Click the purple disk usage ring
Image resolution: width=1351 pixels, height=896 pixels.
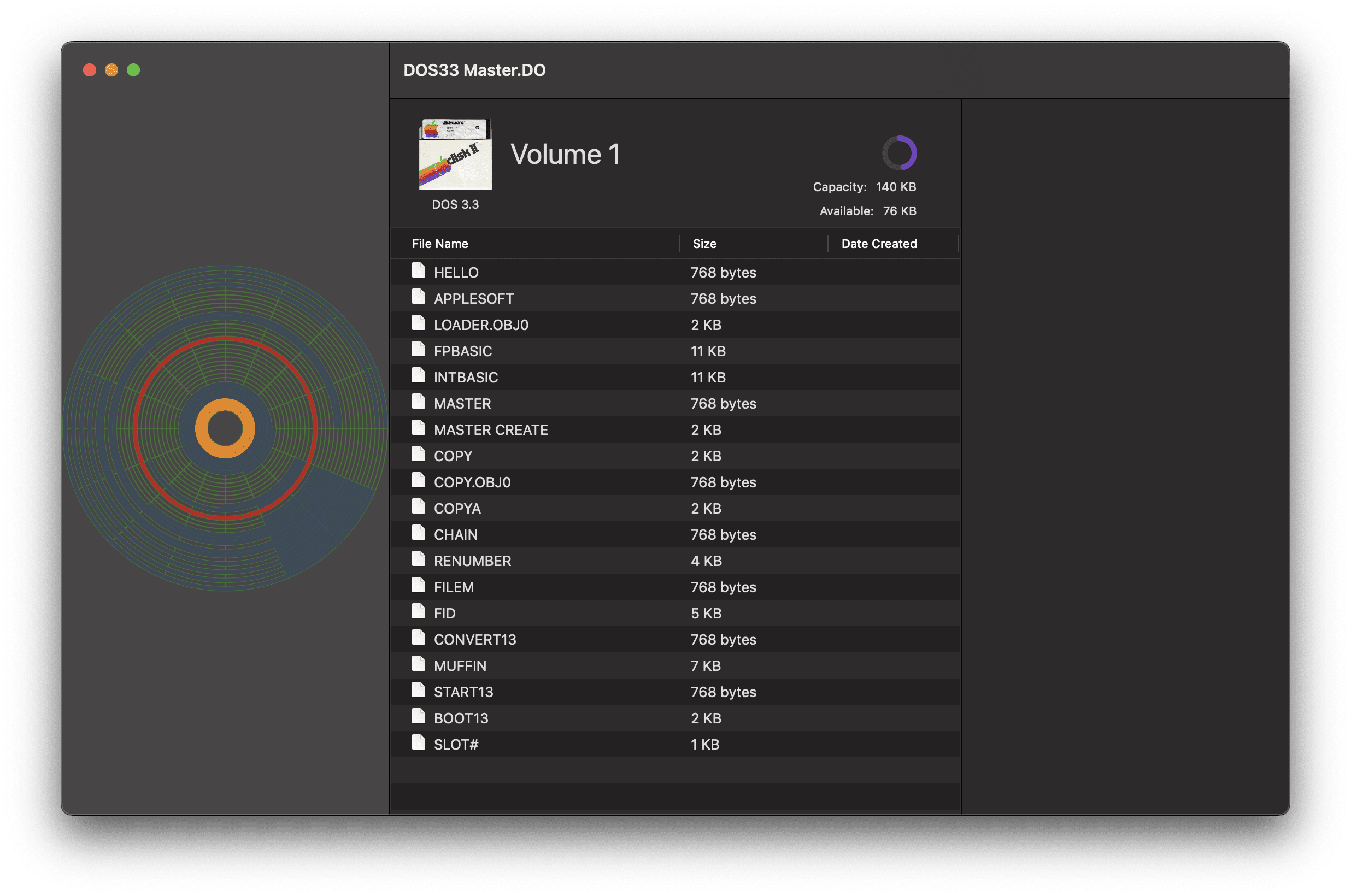point(899,152)
